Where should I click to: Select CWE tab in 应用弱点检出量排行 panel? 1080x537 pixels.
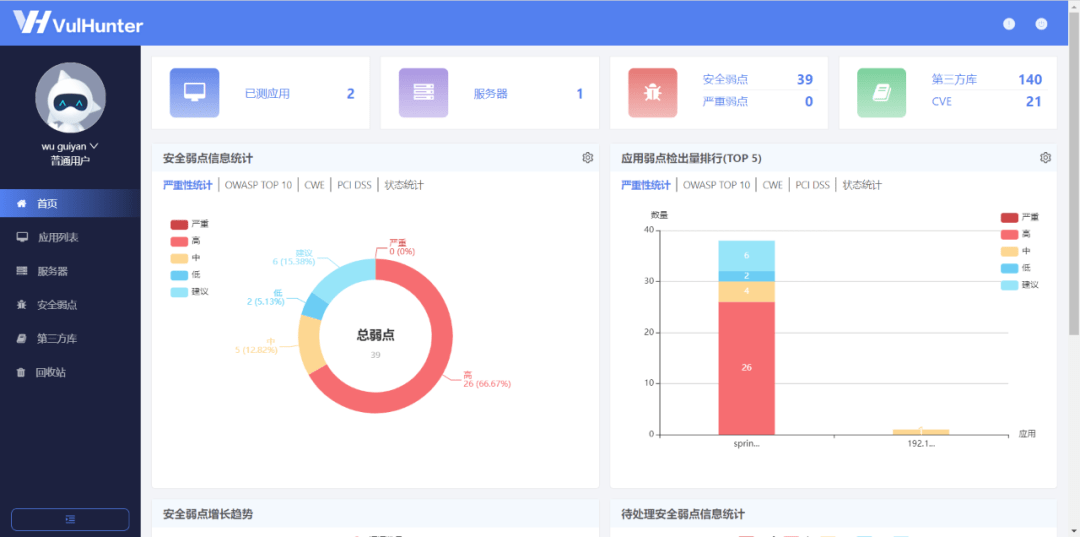click(x=772, y=185)
